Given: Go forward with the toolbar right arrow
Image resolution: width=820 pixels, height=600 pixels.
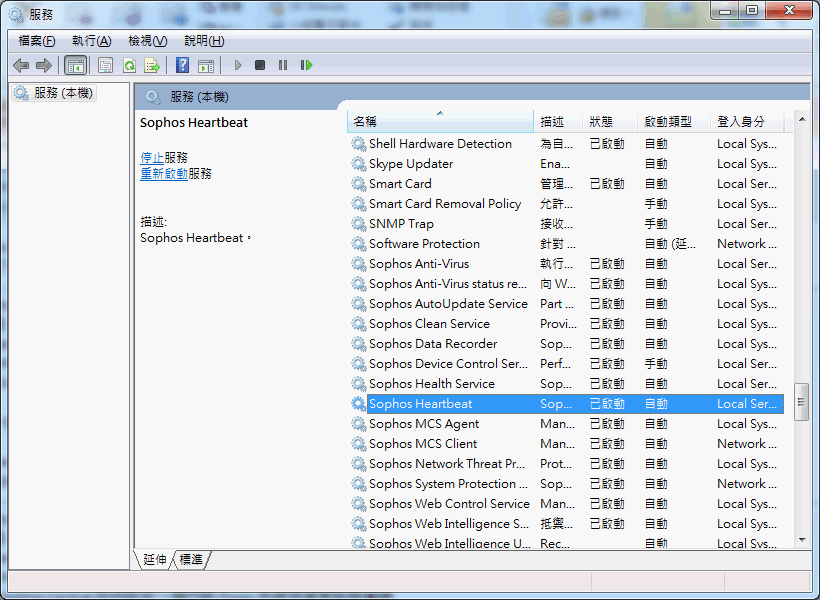Looking at the screenshot, I should 44,65.
